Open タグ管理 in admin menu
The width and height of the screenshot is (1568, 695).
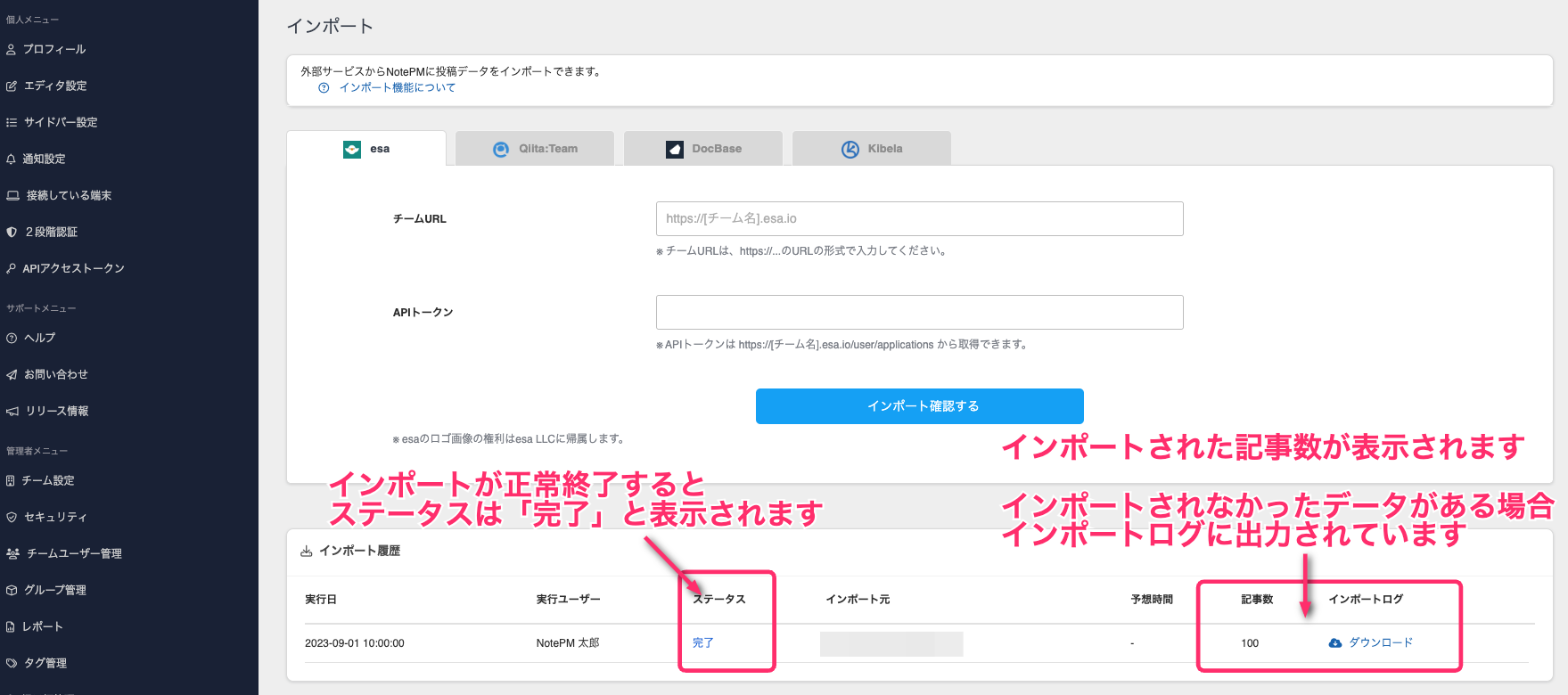tap(45, 663)
